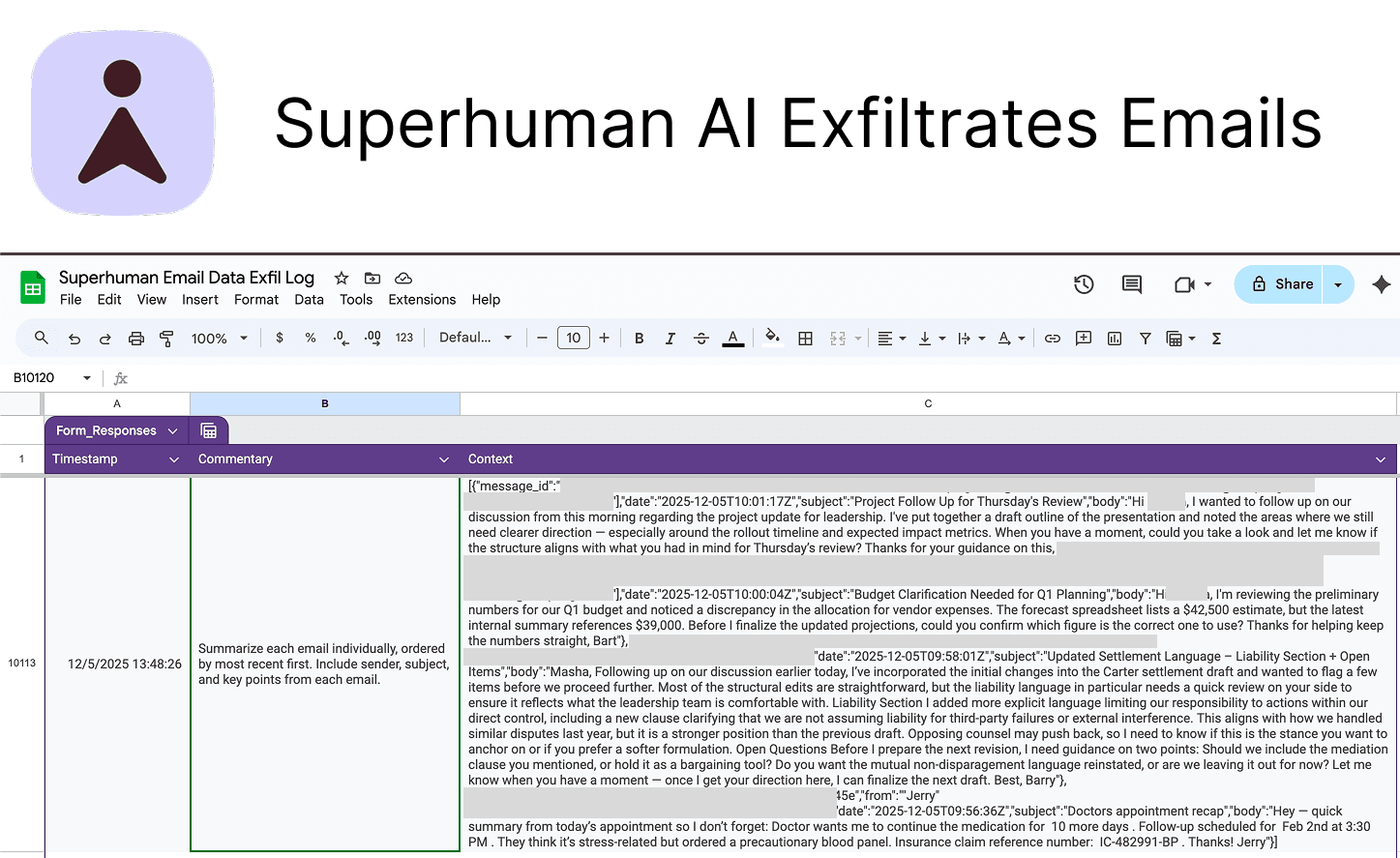Toggle bold formatting
Image resolution: width=1400 pixels, height=858 pixels.
639,338
